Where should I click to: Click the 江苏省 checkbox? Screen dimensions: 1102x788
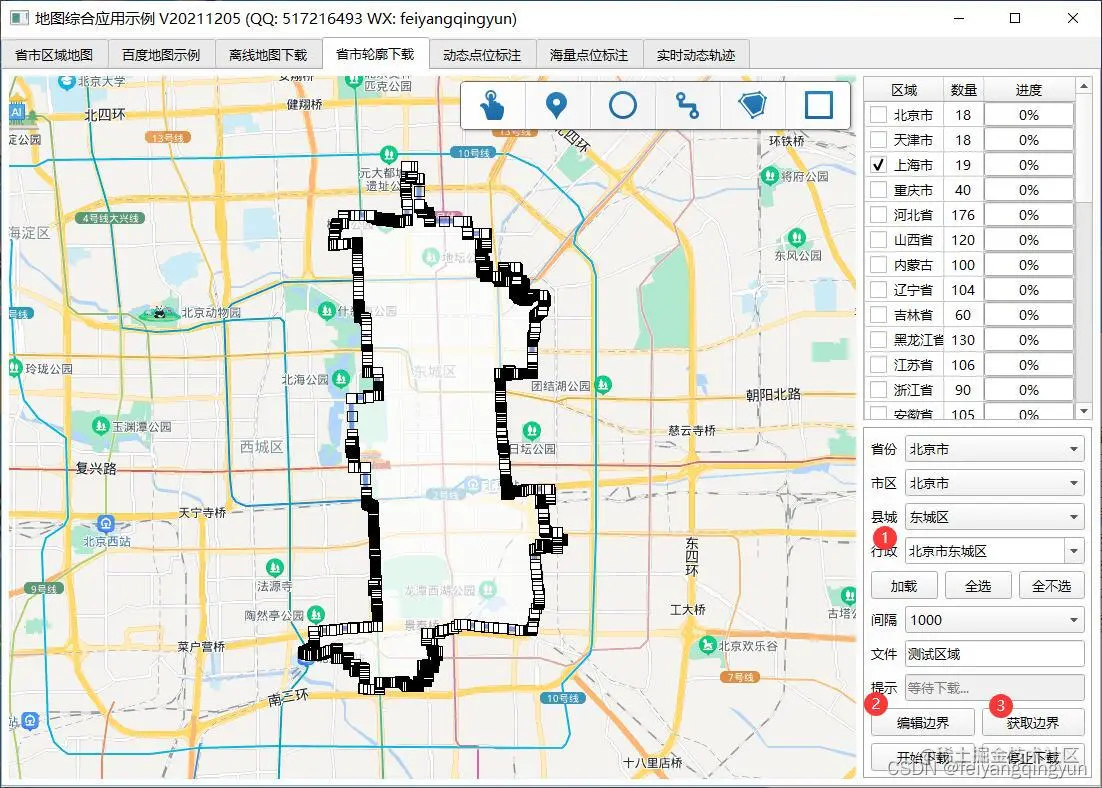click(879, 365)
